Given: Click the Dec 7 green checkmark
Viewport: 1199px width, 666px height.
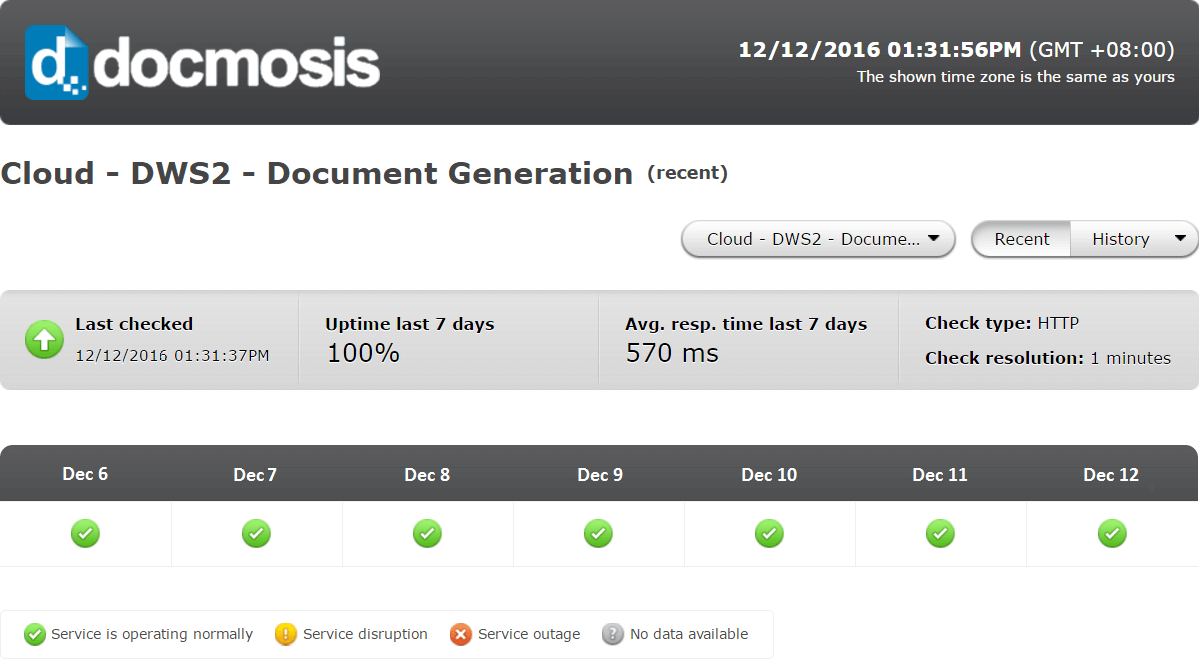Looking at the screenshot, I should pyautogui.click(x=256, y=533).
